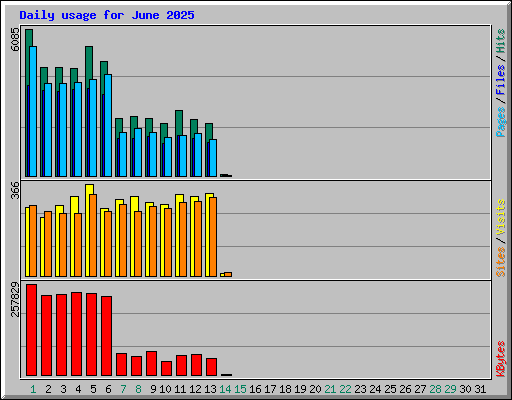Click the 366 axis maximum label
512x400 pixels.
(x=15, y=190)
